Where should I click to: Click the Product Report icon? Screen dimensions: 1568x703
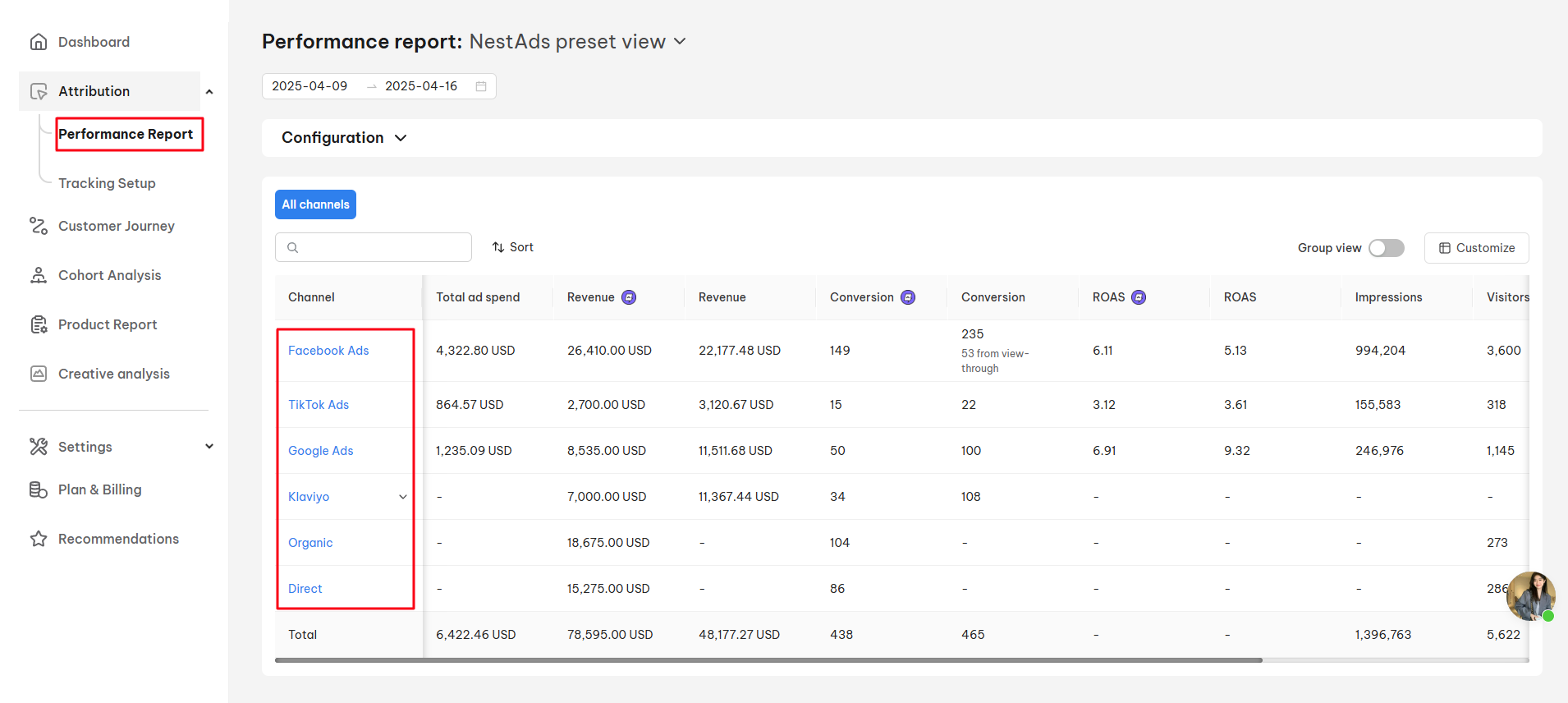point(39,324)
